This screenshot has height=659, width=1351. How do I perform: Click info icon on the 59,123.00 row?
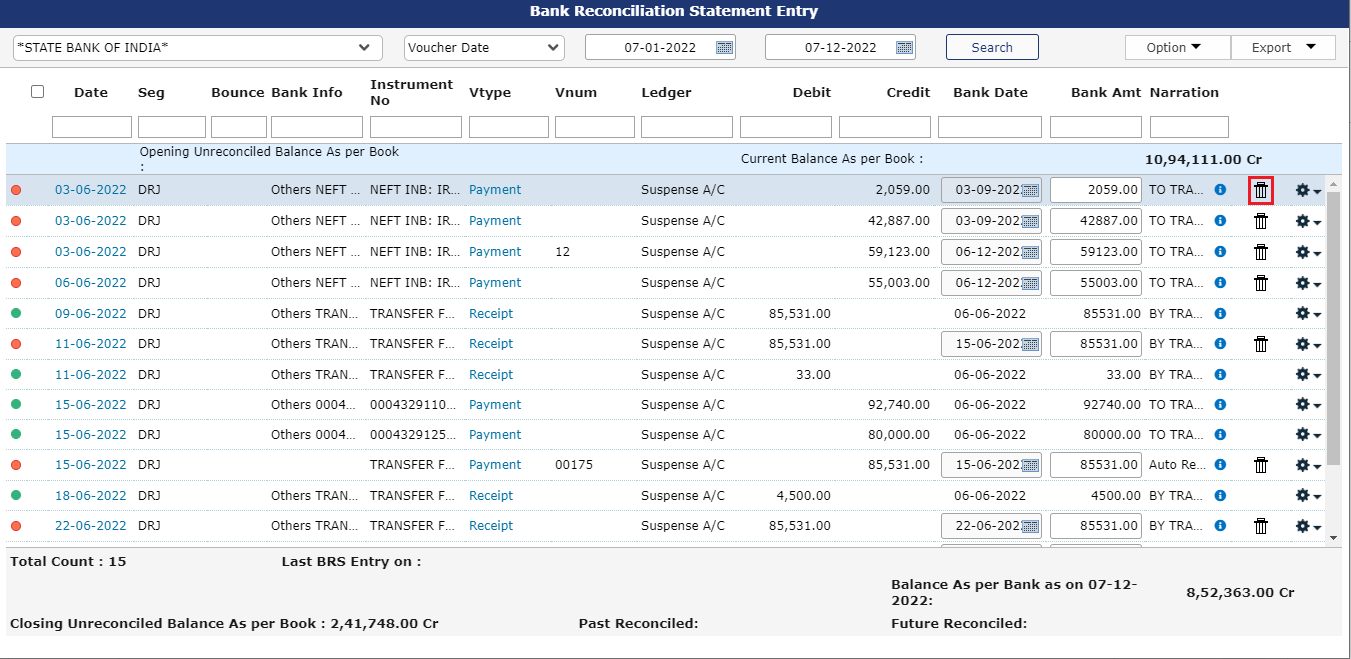coord(1220,252)
